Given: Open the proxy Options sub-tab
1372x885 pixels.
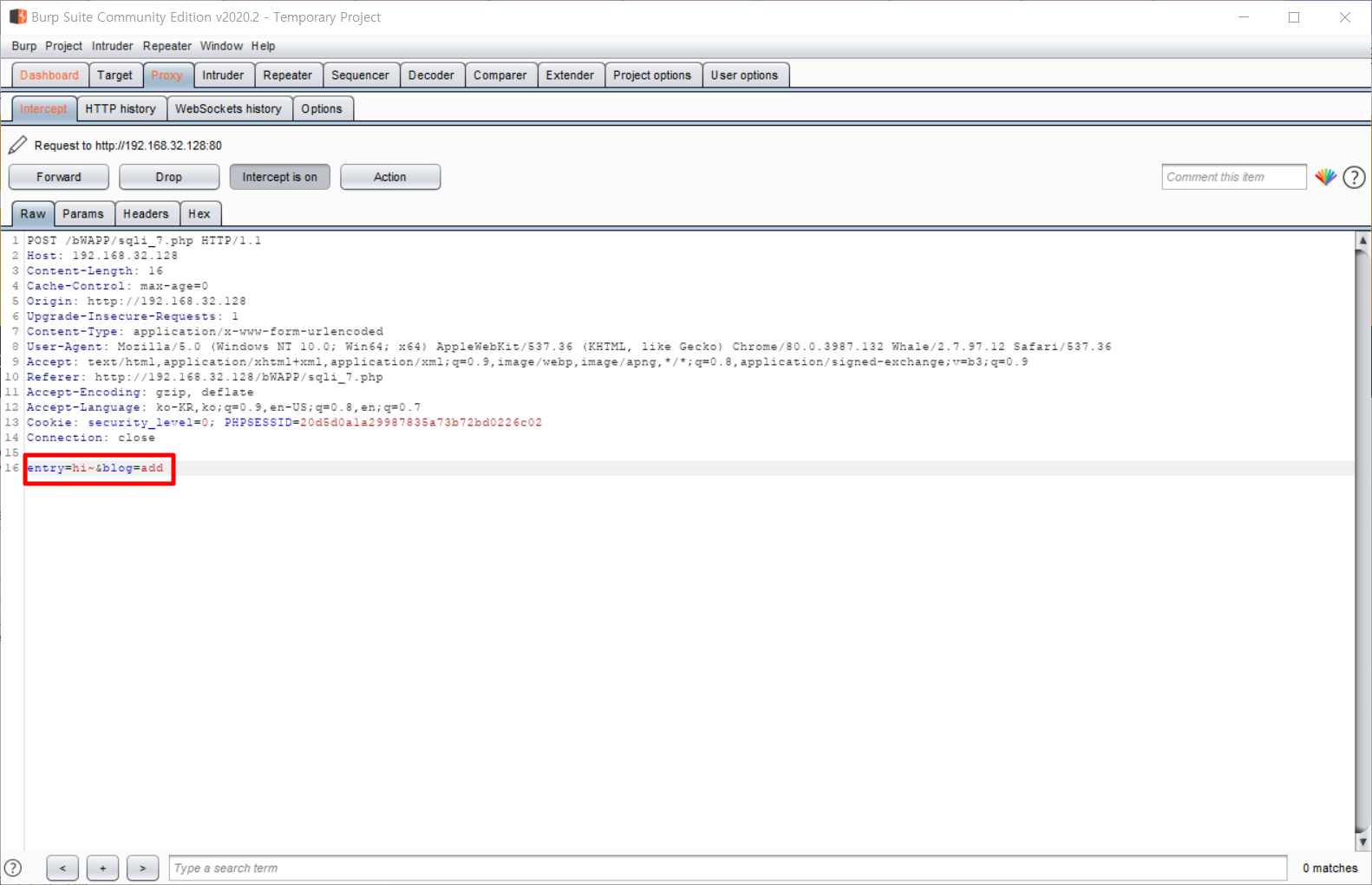Looking at the screenshot, I should pyautogui.click(x=322, y=108).
